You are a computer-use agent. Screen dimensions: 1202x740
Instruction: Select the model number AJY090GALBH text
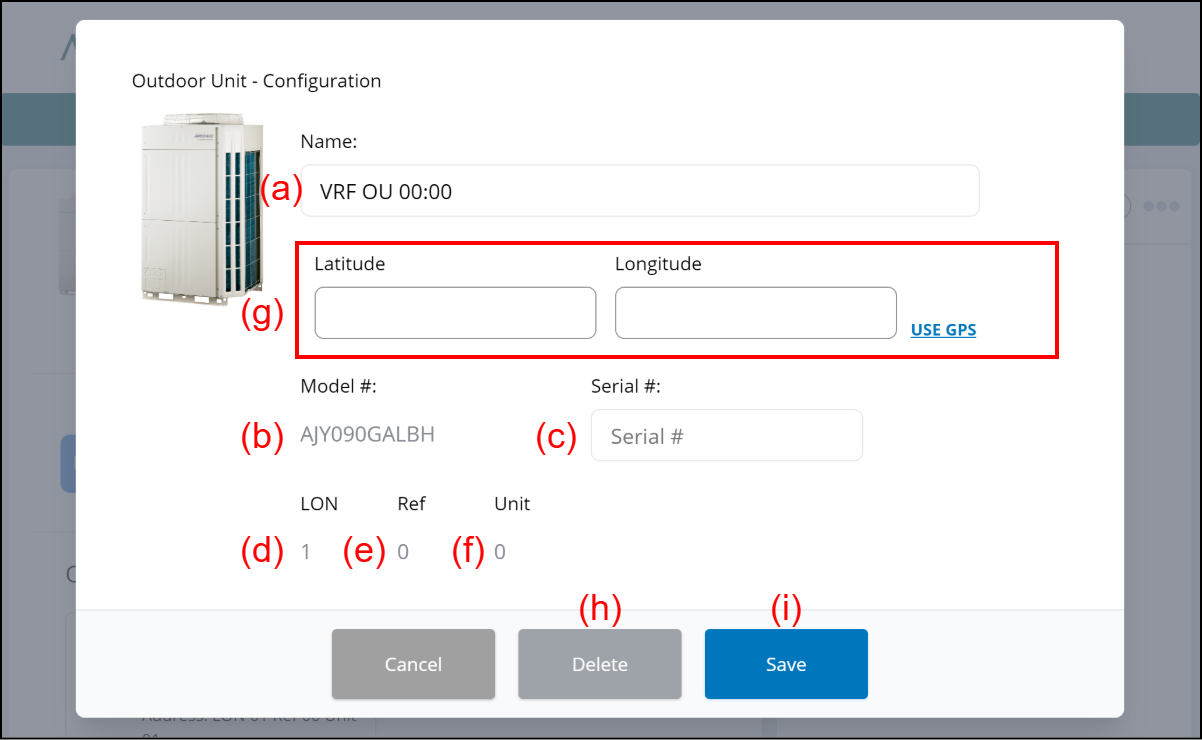click(x=367, y=435)
